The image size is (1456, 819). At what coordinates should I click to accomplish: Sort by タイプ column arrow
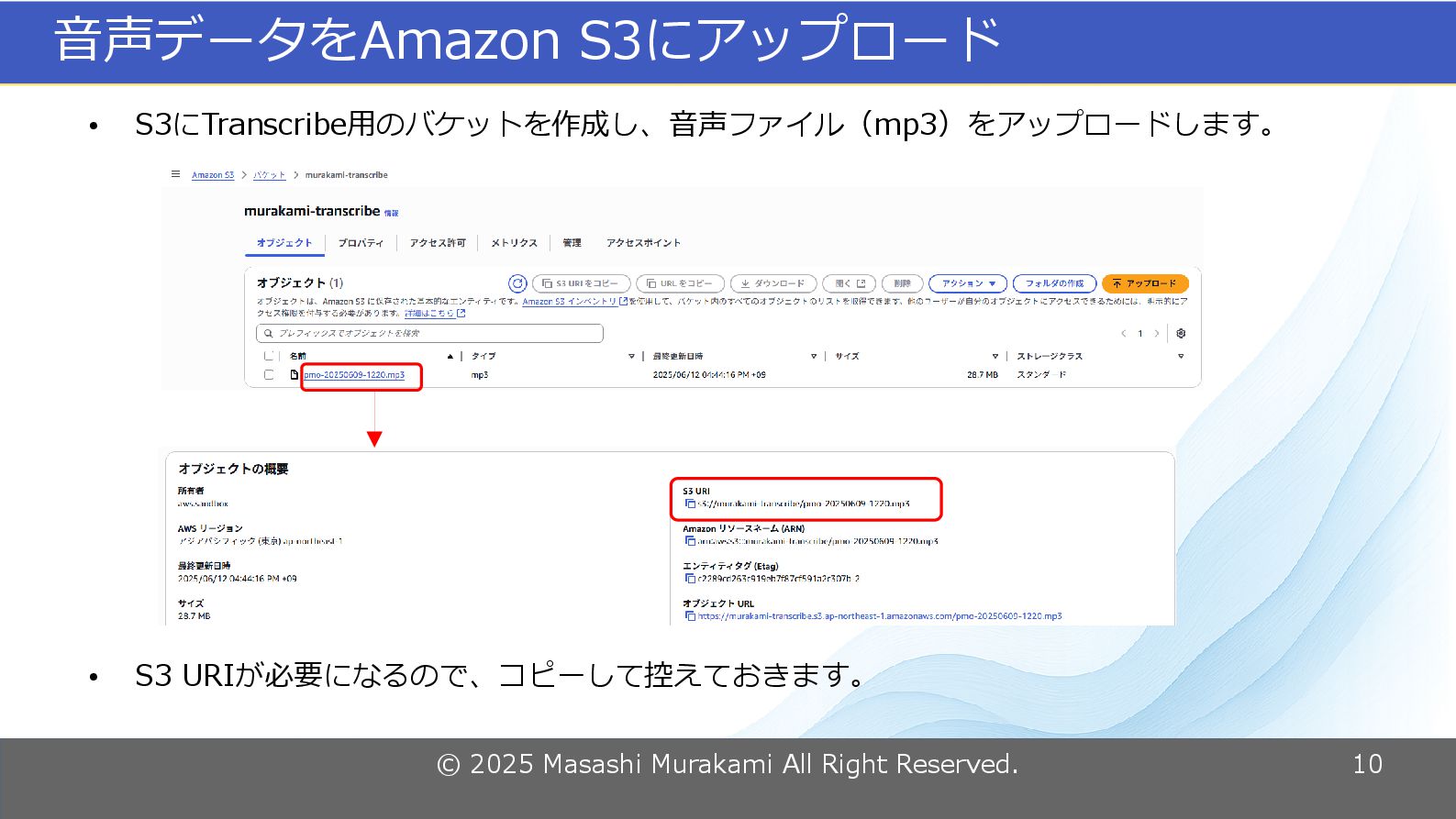pos(631,356)
